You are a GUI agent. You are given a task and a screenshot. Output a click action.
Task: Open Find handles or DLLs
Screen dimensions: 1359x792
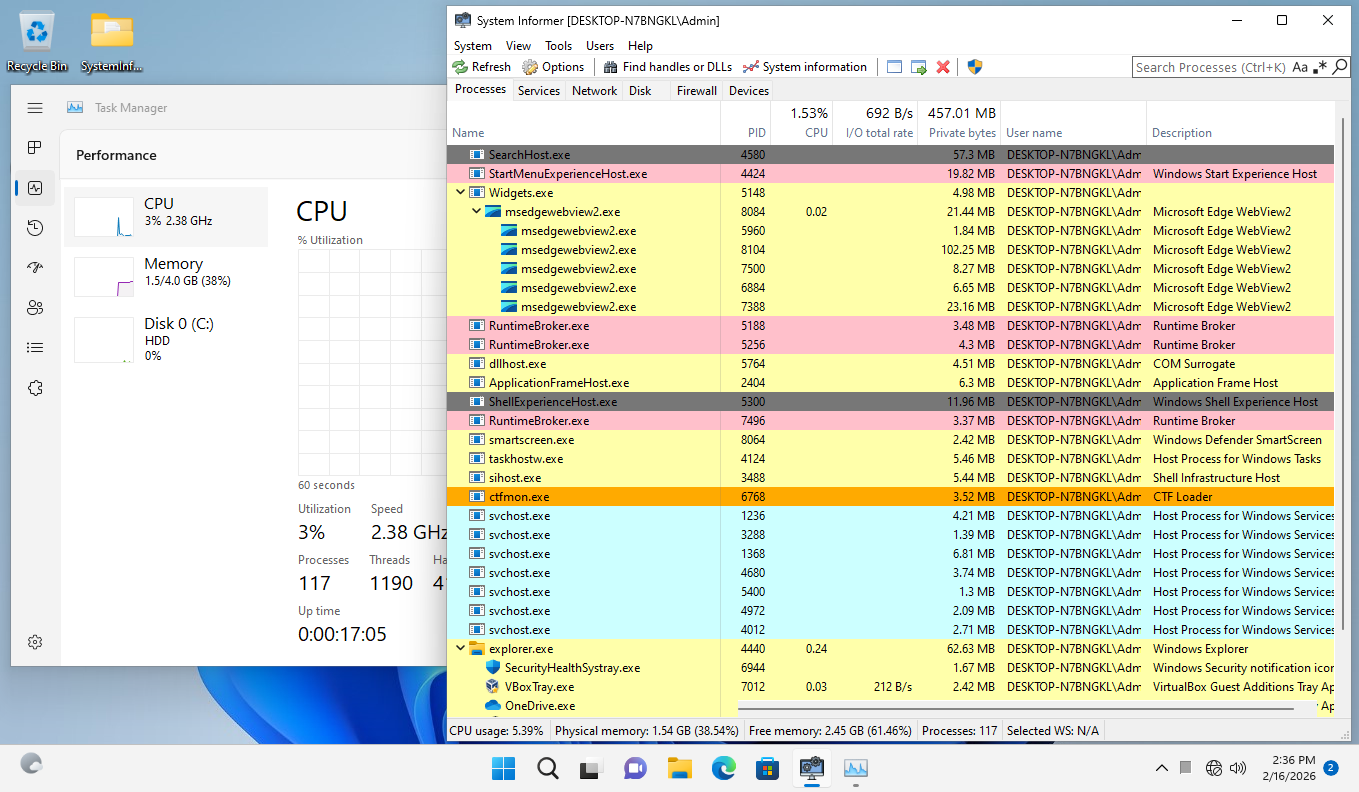tap(667, 67)
